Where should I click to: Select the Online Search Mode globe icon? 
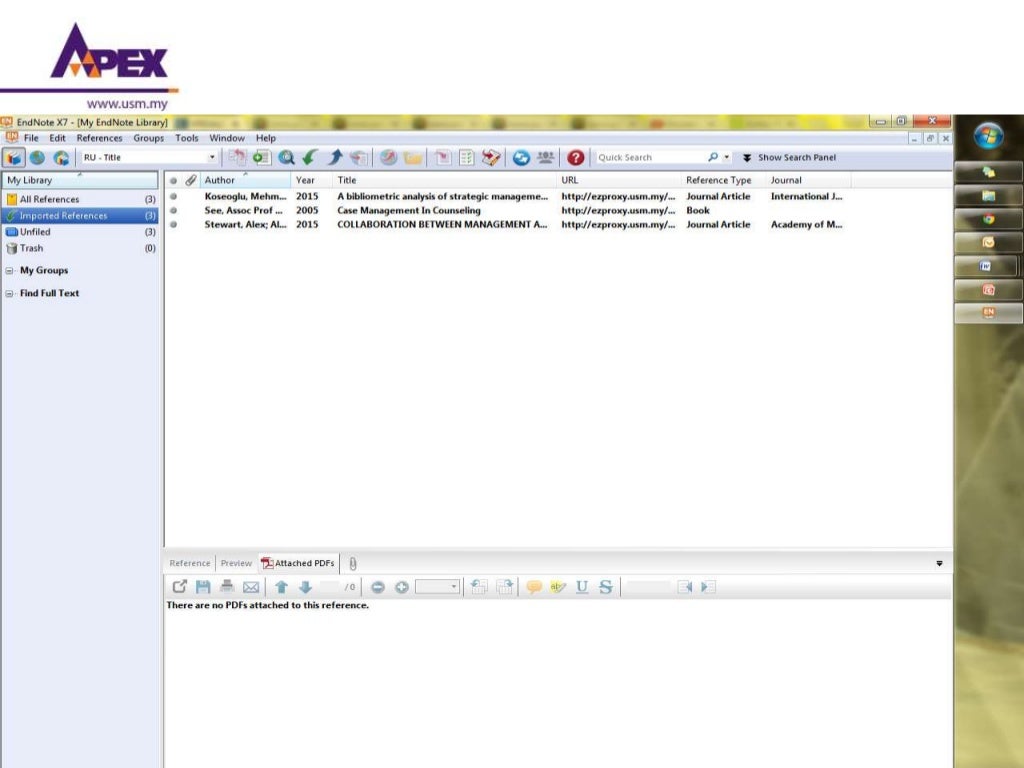point(37,157)
